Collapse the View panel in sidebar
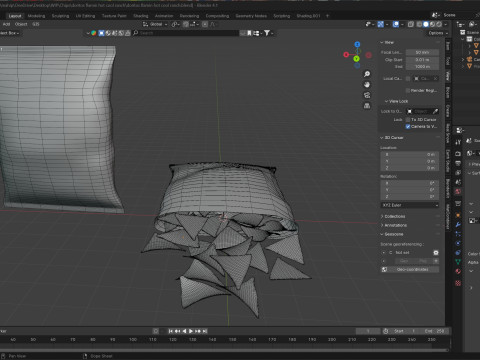480x360 pixels. coord(387,42)
